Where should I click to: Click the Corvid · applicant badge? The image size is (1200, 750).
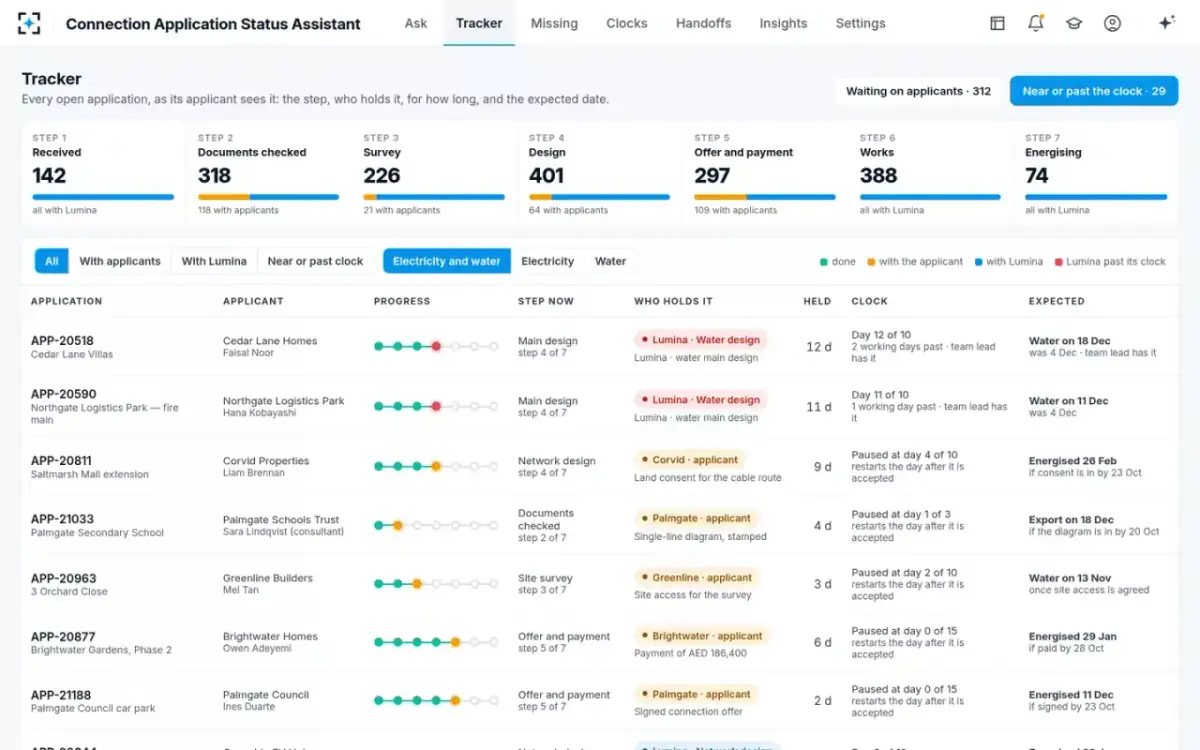point(690,460)
